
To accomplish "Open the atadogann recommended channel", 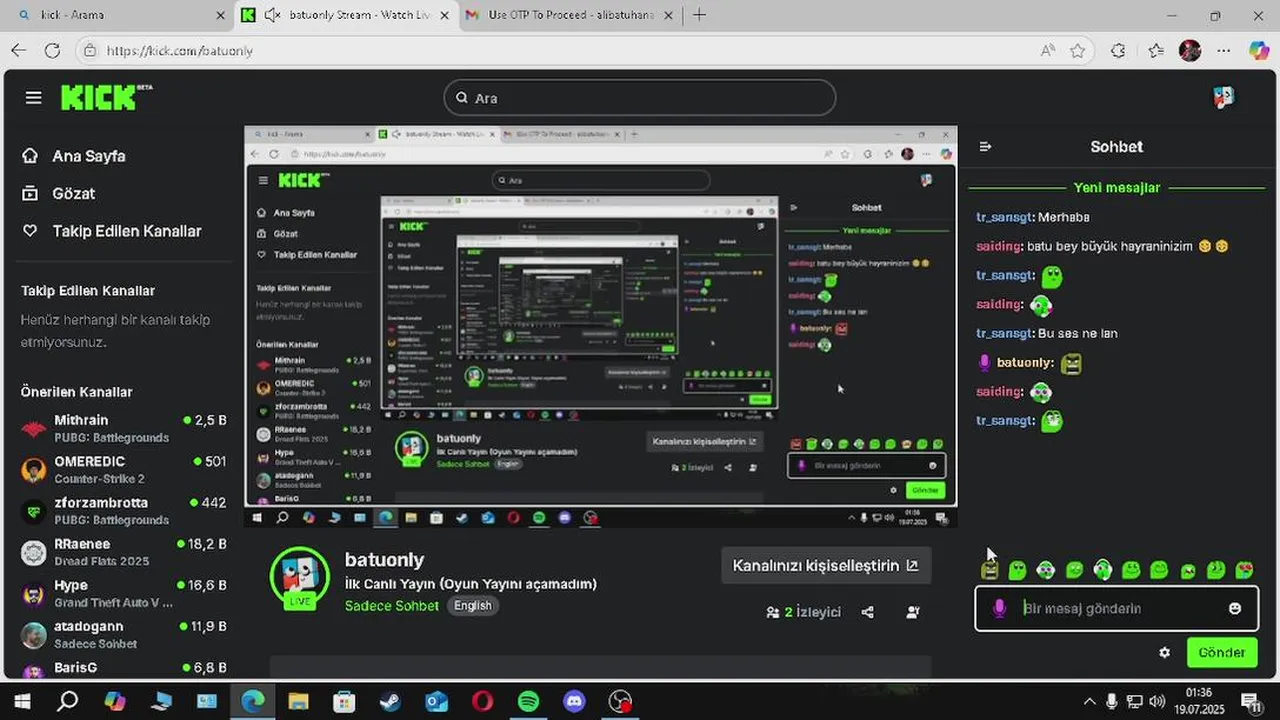I will pyautogui.click(x=123, y=634).
